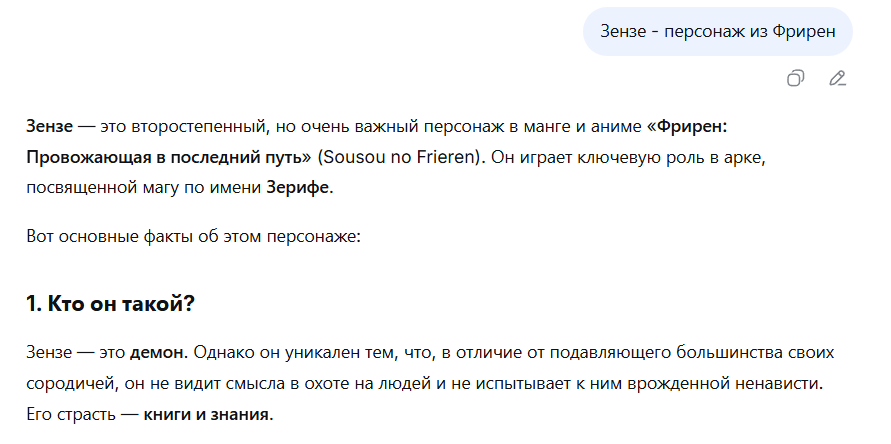891x444 pixels.
Task: Click the bold word "Зензе" starting the reply
Action: click(x=49, y=126)
